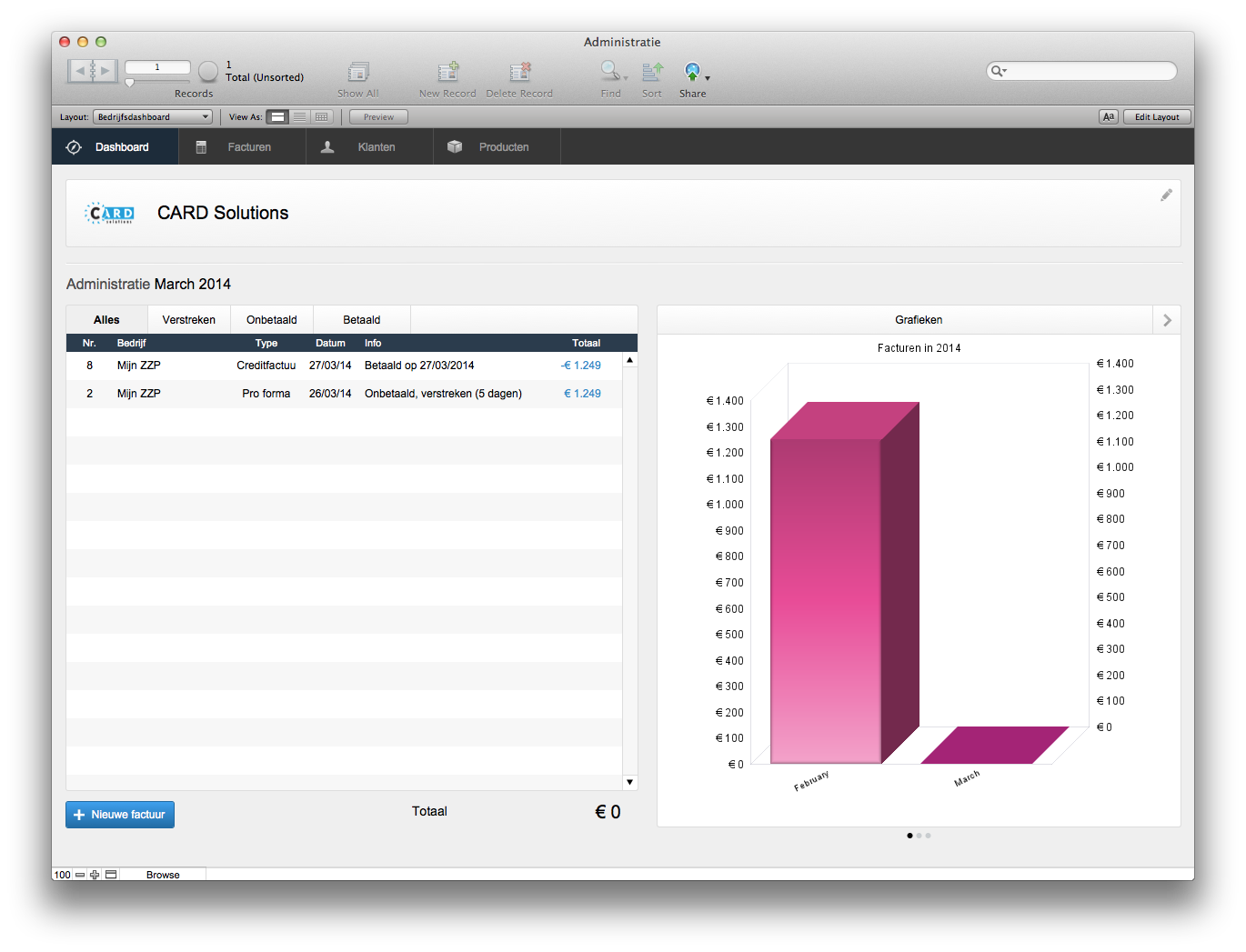Switch to Table view mode
This screenshot has height=952, width=1246.
click(322, 117)
